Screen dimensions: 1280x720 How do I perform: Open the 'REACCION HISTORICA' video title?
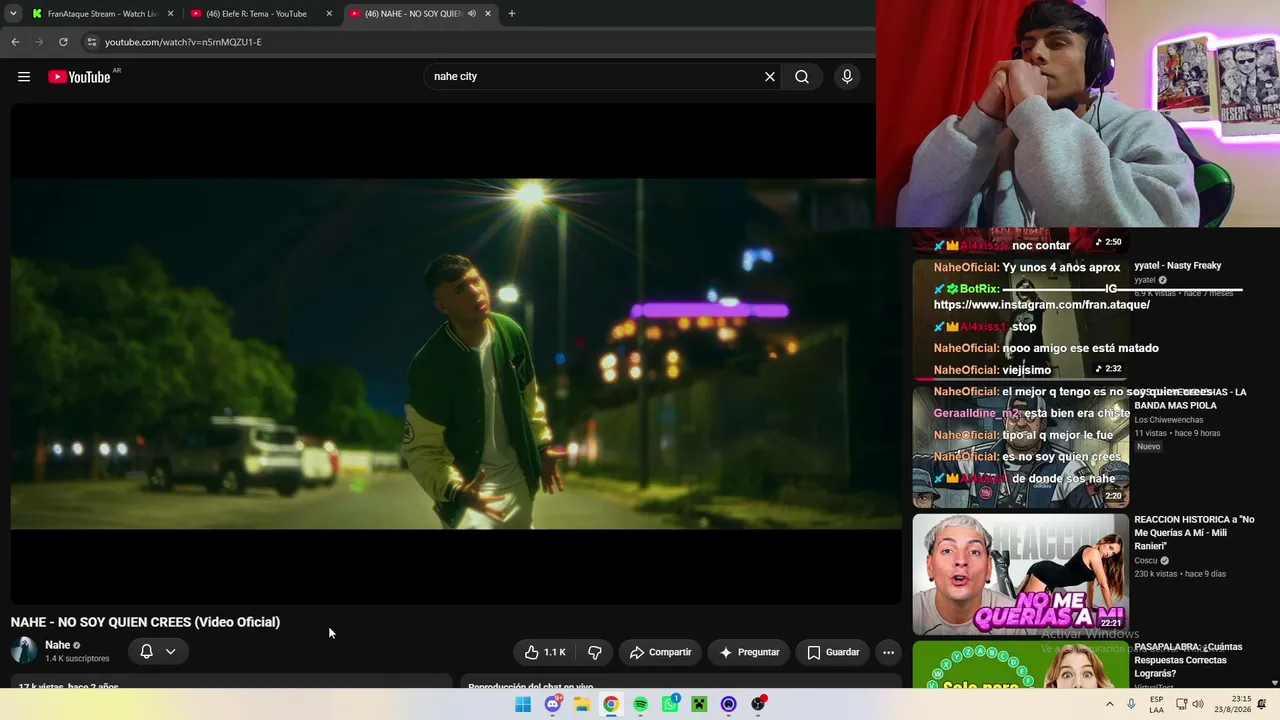[x=1194, y=533]
